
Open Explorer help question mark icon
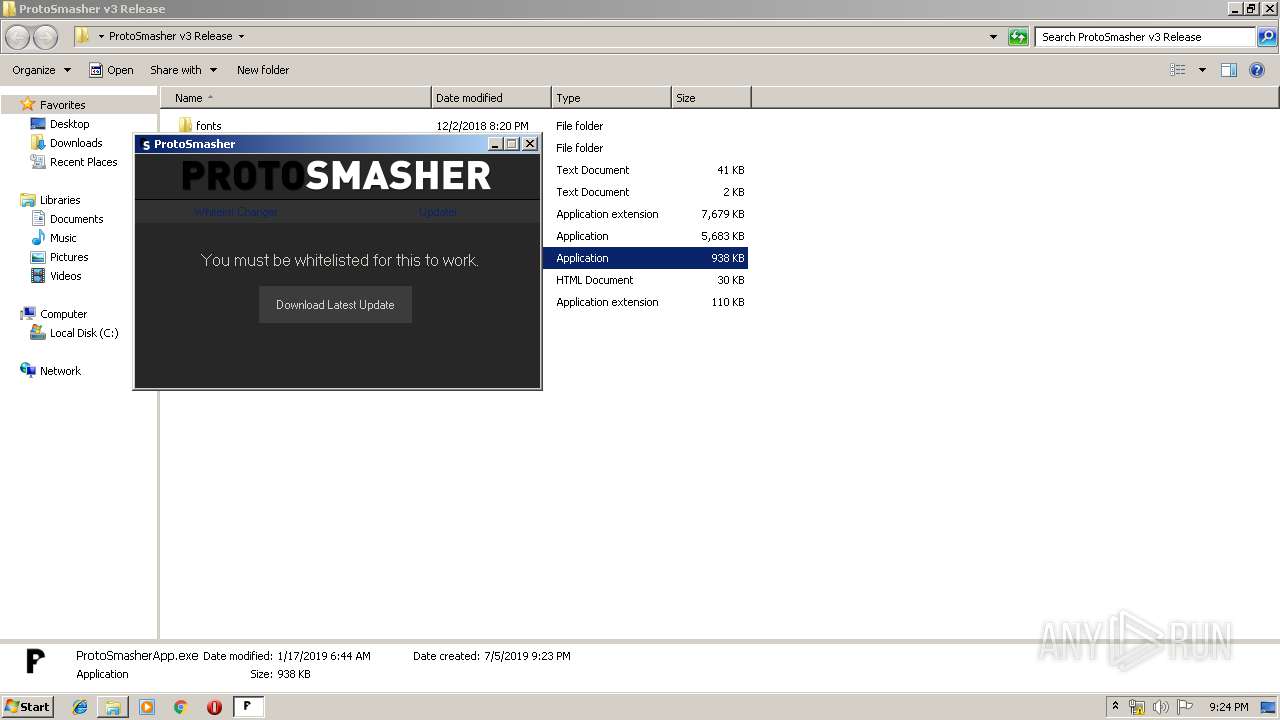[x=1257, y=70]
